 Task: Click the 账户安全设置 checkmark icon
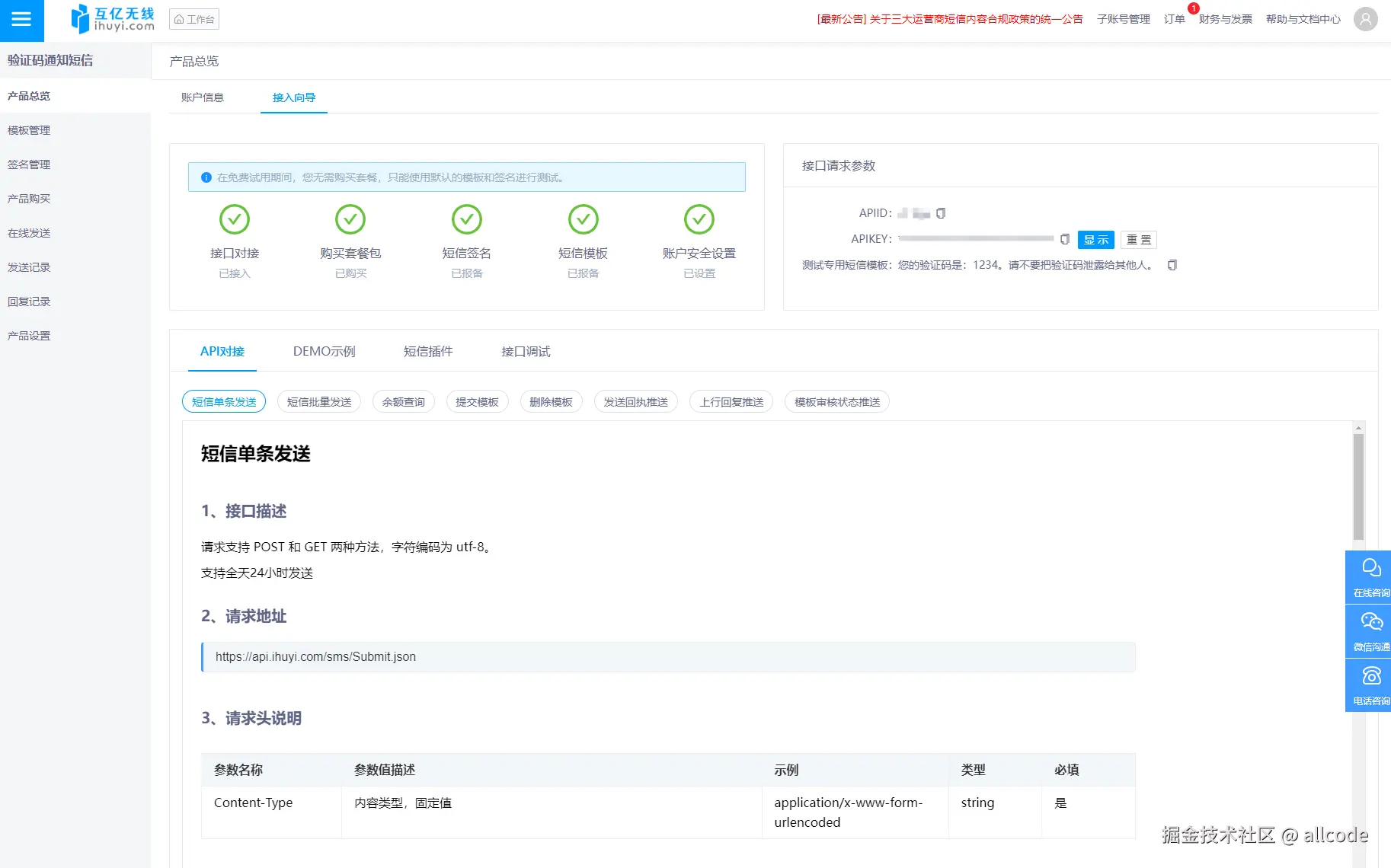pyautogui.click(x=699, y=219)
